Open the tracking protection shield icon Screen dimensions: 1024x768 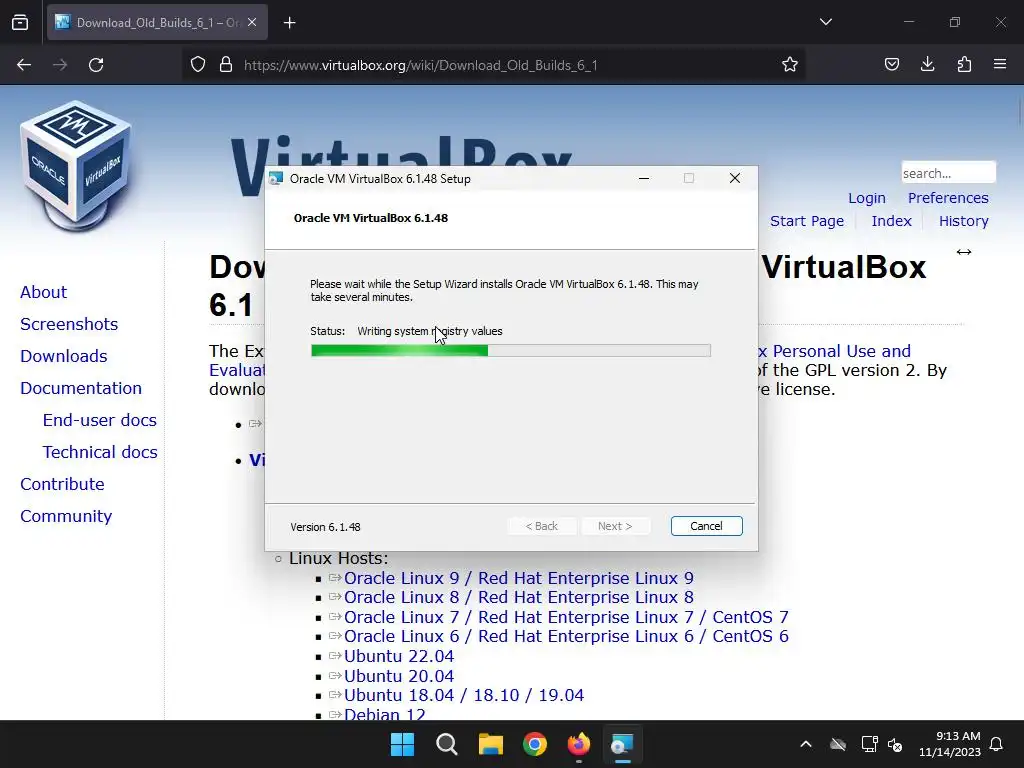click(x=198, y=65)
